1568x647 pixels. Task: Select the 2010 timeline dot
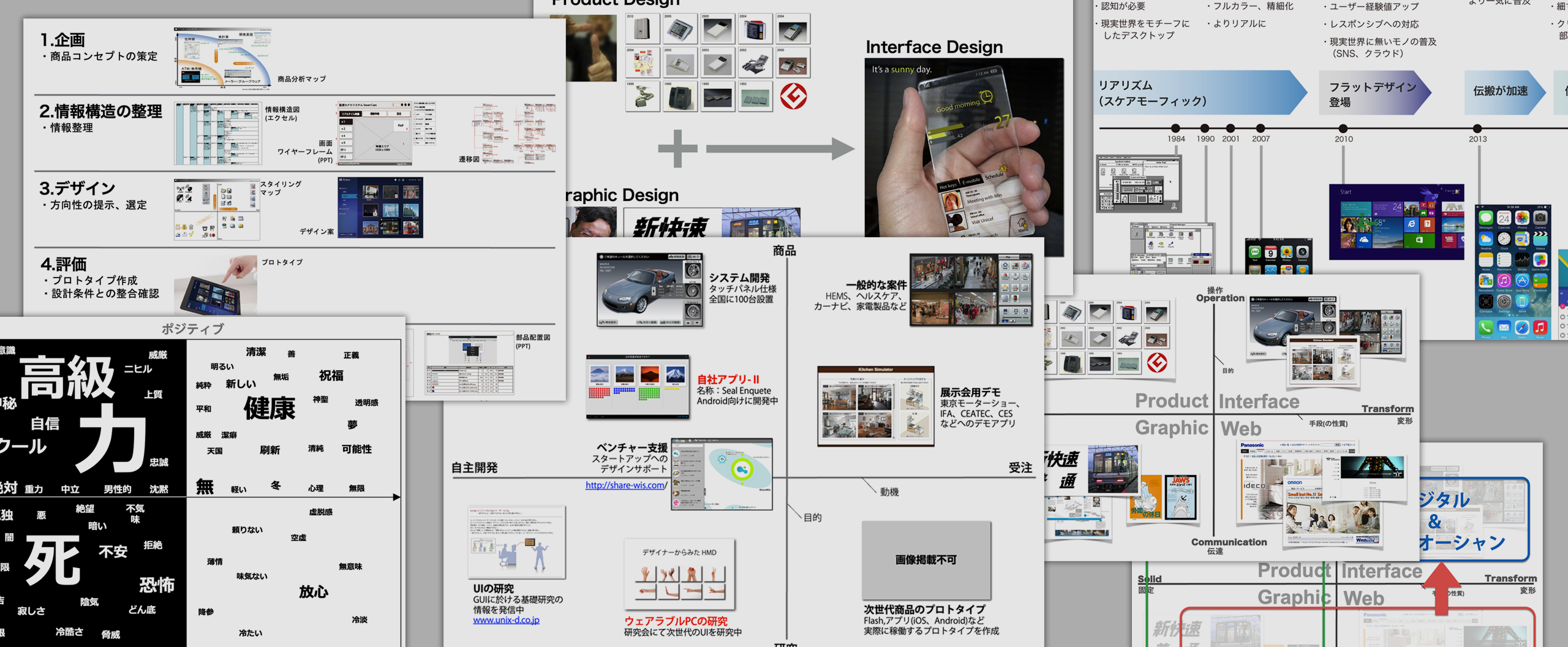coord(1343,129)
